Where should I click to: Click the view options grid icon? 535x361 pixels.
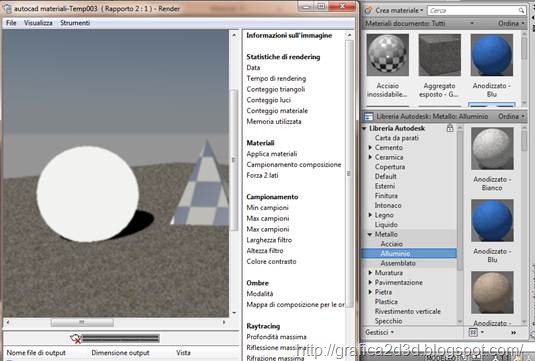click(x=473, y=332)
